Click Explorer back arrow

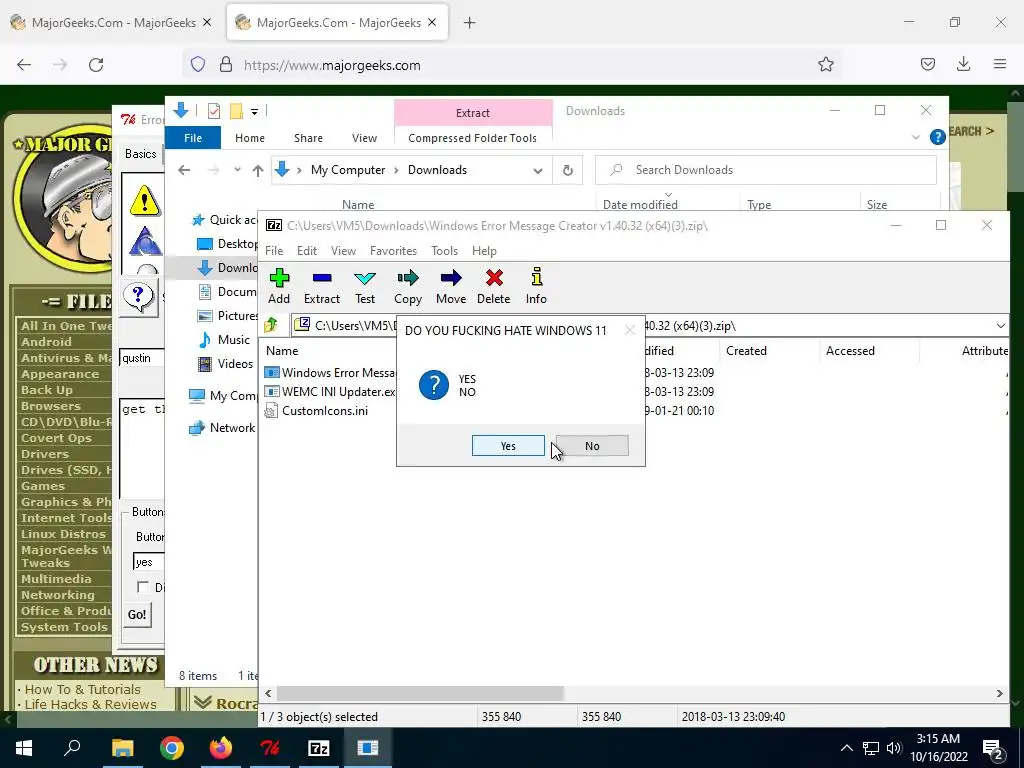(x=184, y=170)
